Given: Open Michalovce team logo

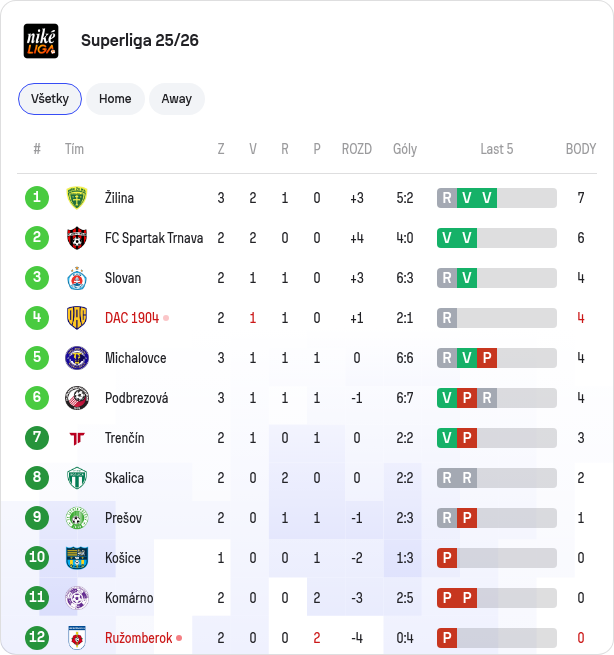Looking at the screenshot, I should click(77, 358).
